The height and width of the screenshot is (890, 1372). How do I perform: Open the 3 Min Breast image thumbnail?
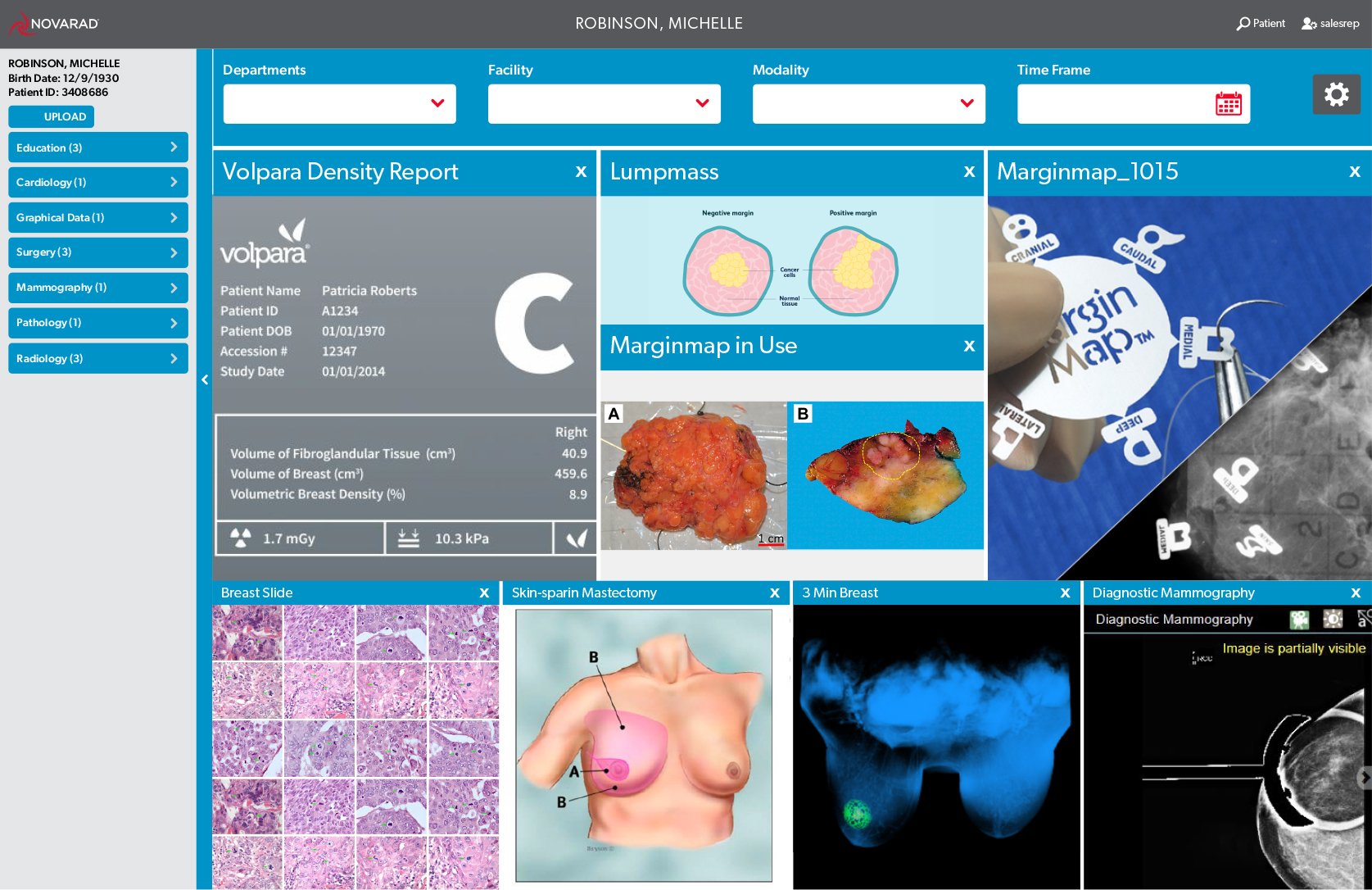click(x=937, y=747)
